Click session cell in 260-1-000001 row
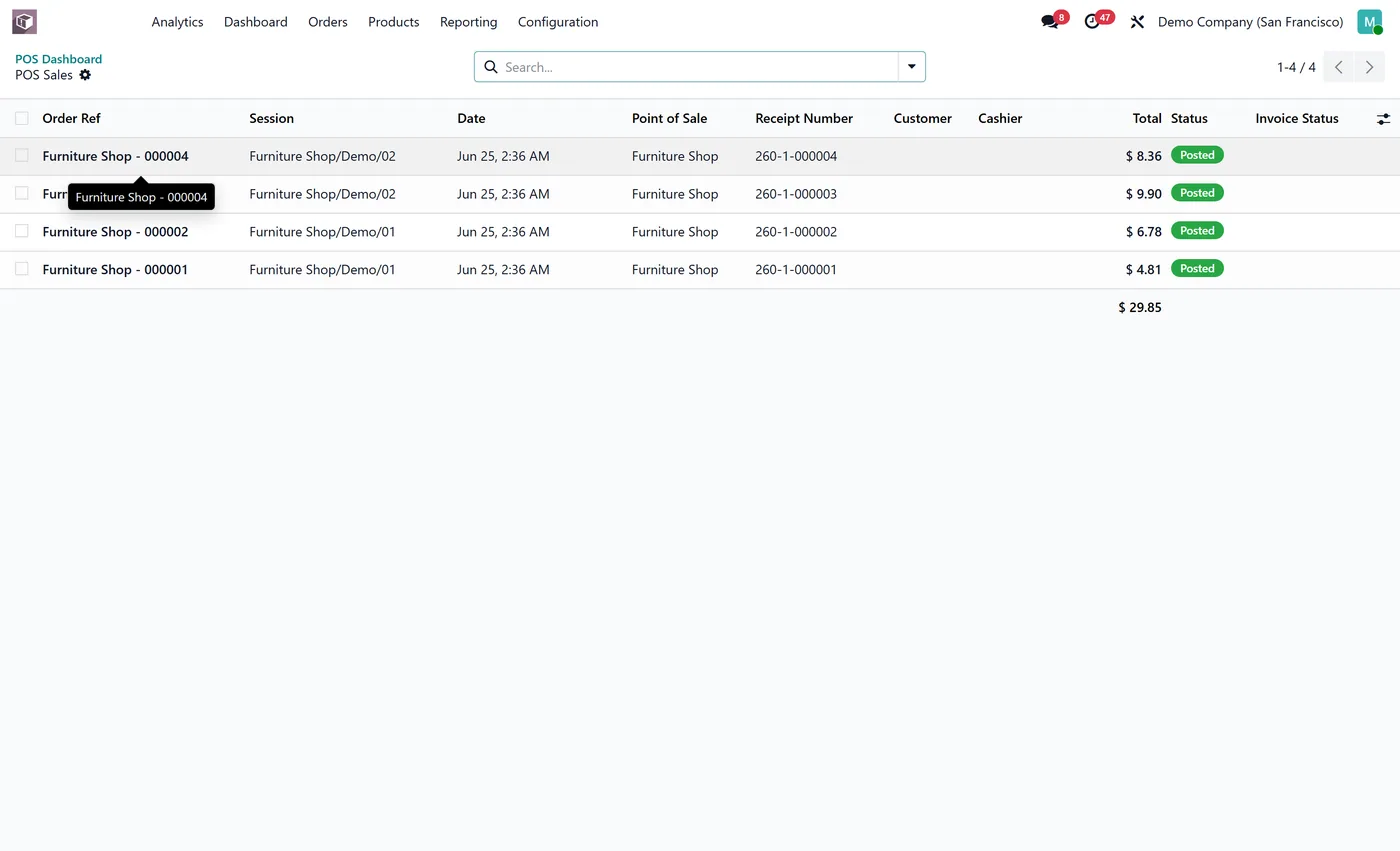The width and height of the screenshot is (1400, 851). point(322,269)
